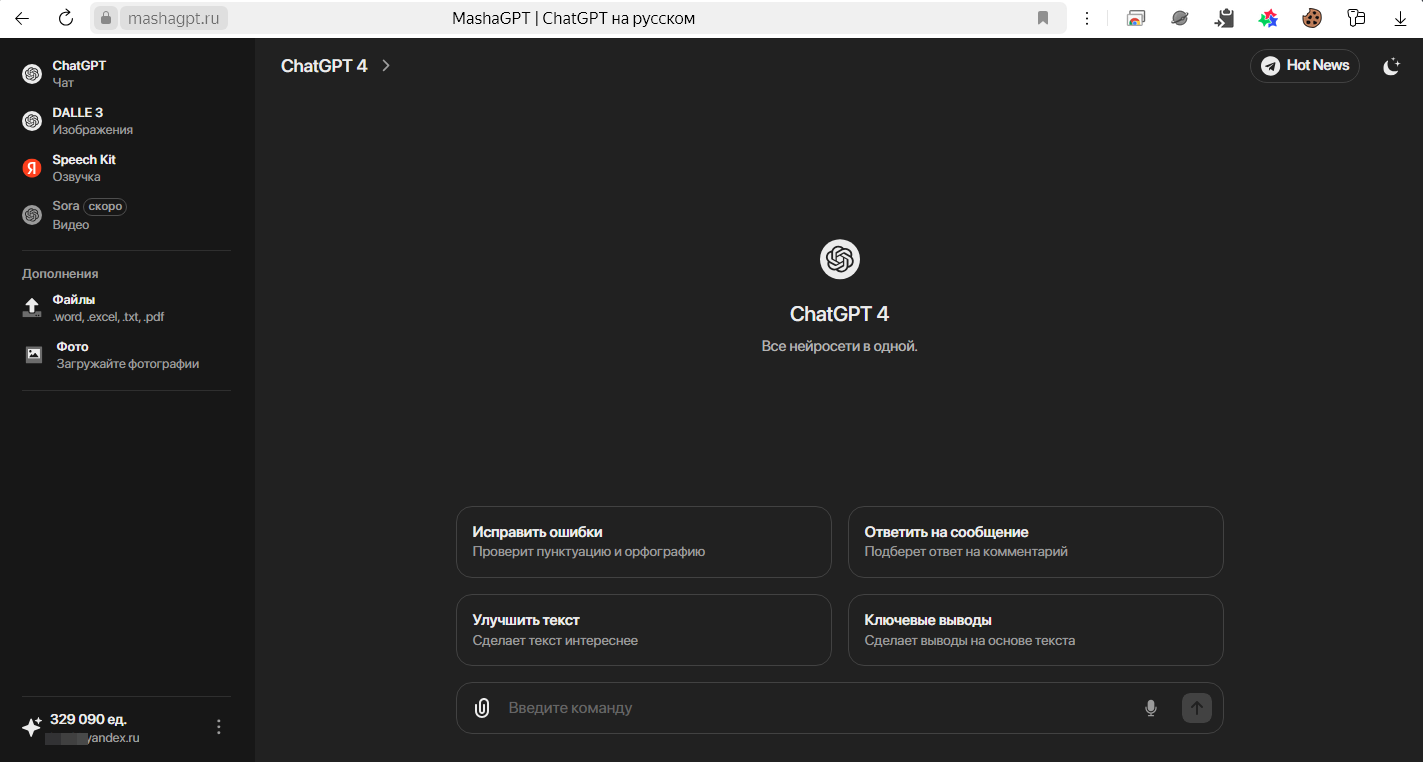Choose the Ответить на сообщение suggestion

click(x=1036, y=542)
